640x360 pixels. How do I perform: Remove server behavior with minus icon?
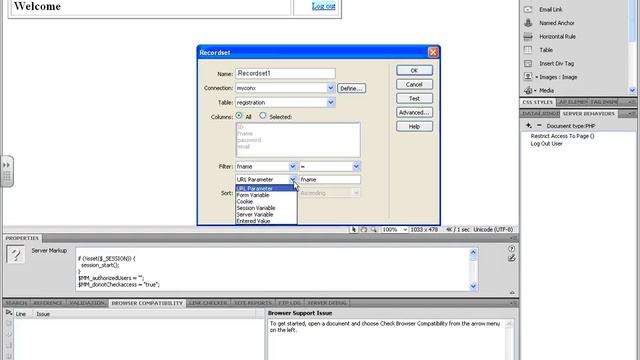539,126
